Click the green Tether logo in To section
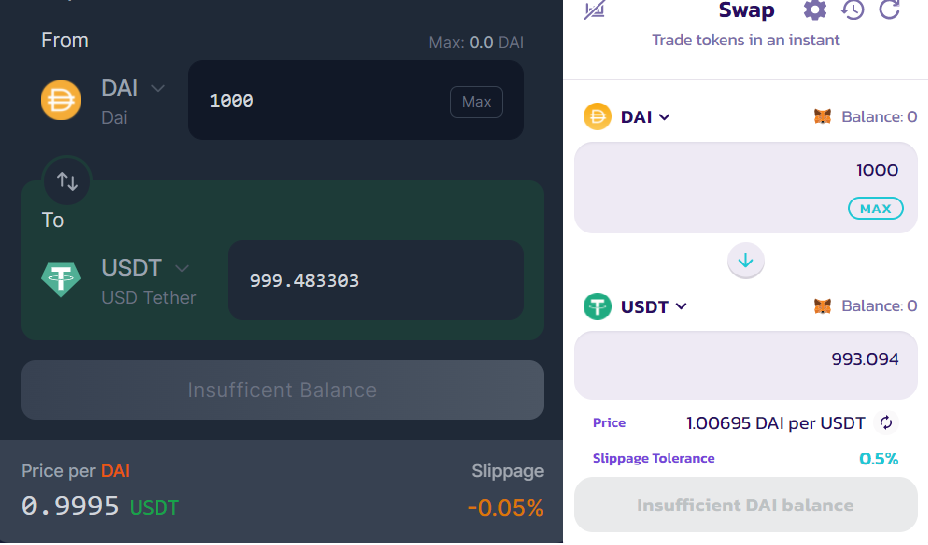This screenshot has height=545, width=928. (x=61, y=279)
